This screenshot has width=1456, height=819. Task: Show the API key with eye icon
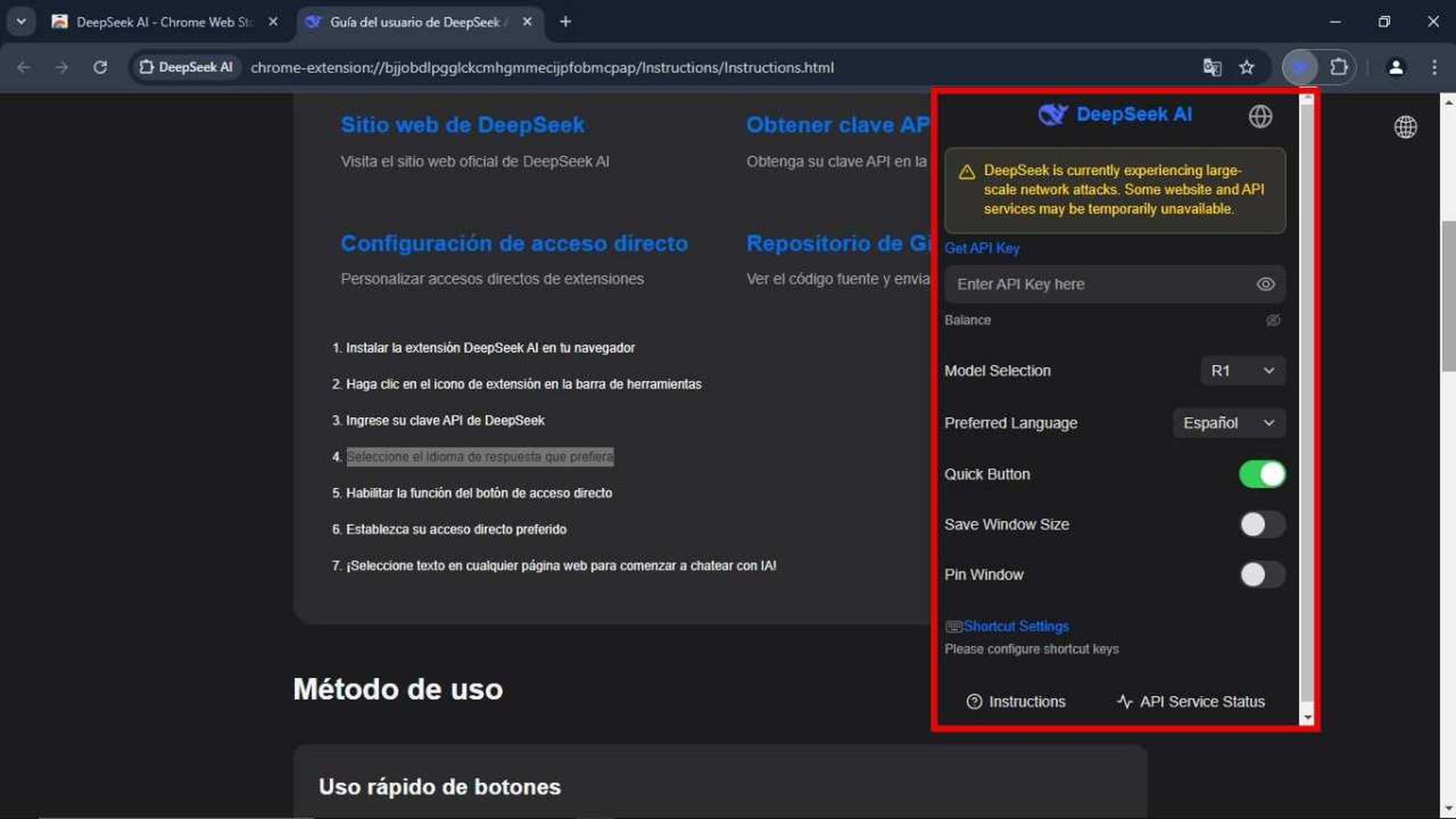pyautogui.click(x=1265, y=284)
